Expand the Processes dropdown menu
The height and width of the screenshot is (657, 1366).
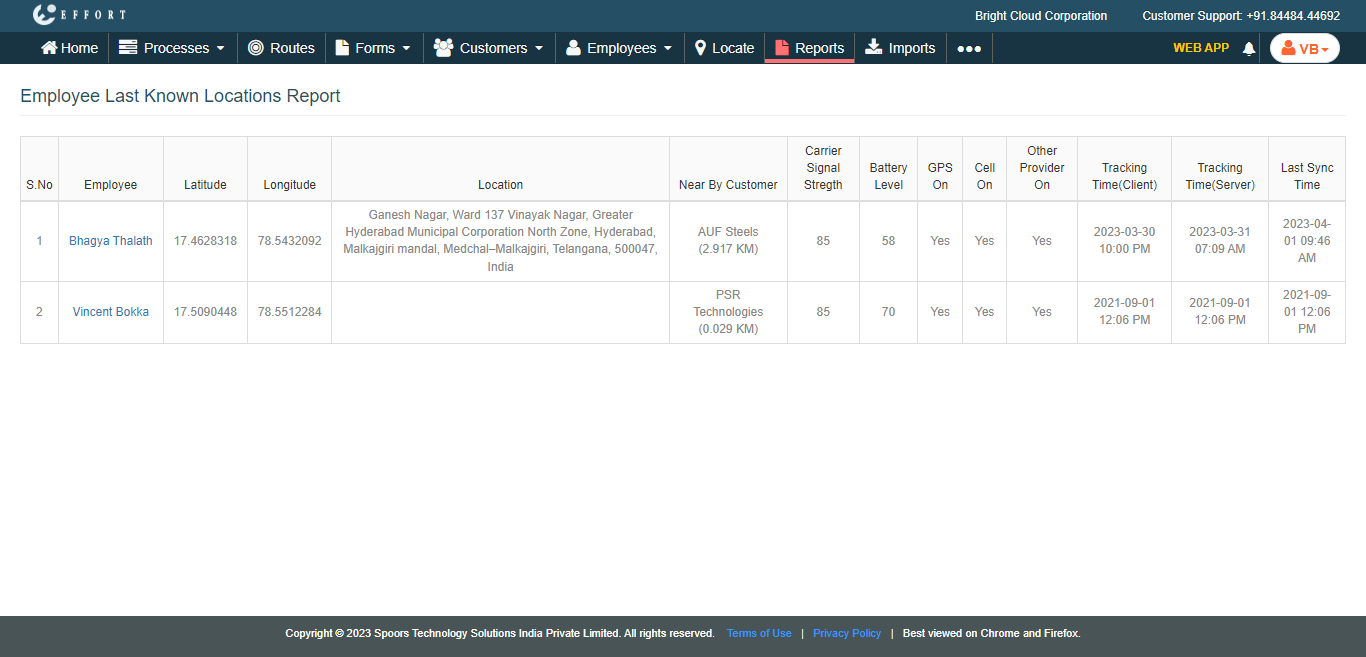click(x=172, y=48)
